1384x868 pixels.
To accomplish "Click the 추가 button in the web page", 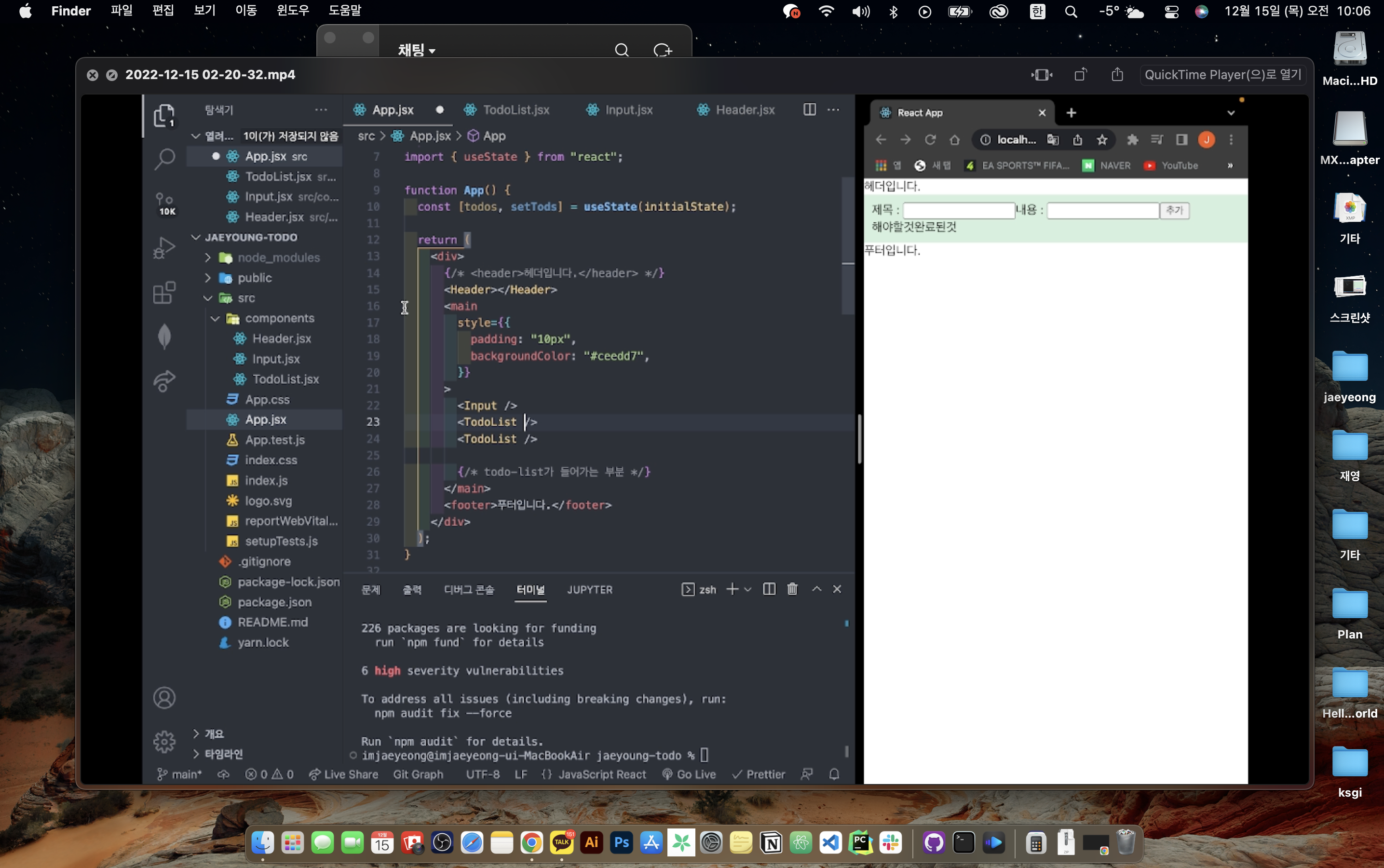I will [1174, 210].
